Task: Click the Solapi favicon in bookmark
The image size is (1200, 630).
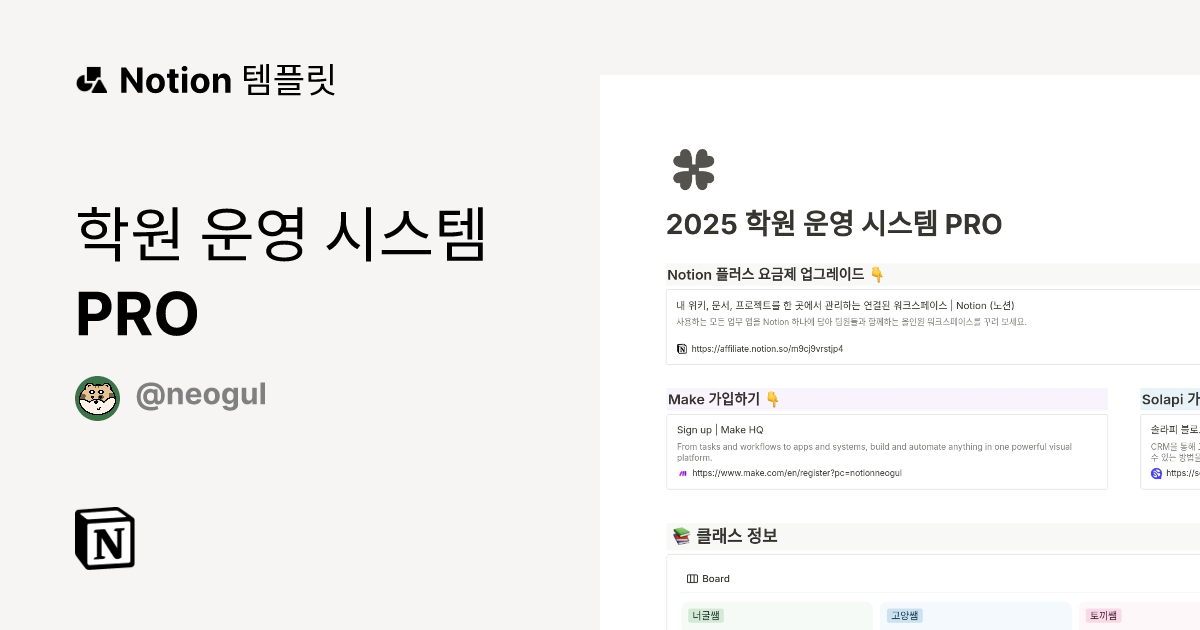Action: 1156,473
